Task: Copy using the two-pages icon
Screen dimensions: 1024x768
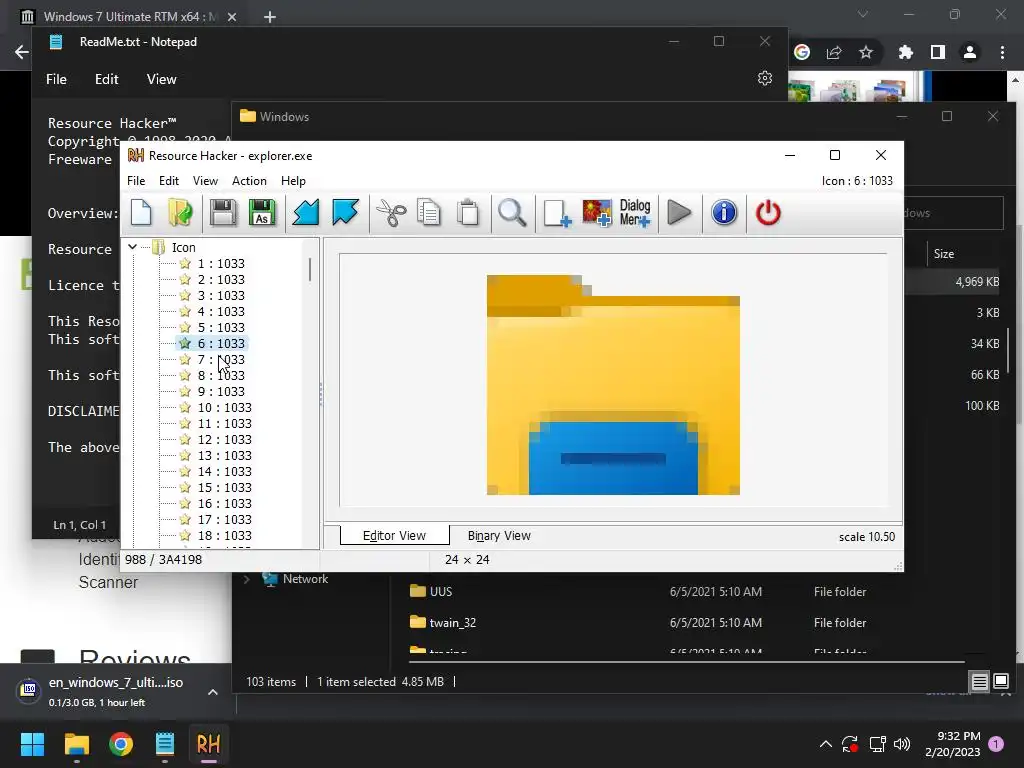Action: tap(429, 213)
